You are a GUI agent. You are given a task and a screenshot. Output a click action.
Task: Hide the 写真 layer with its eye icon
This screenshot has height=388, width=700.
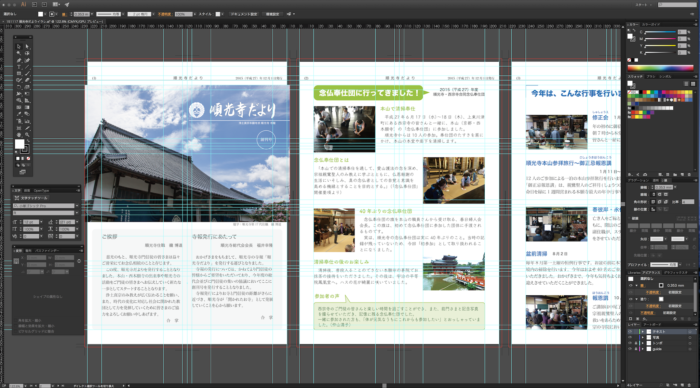click(630, 338)
